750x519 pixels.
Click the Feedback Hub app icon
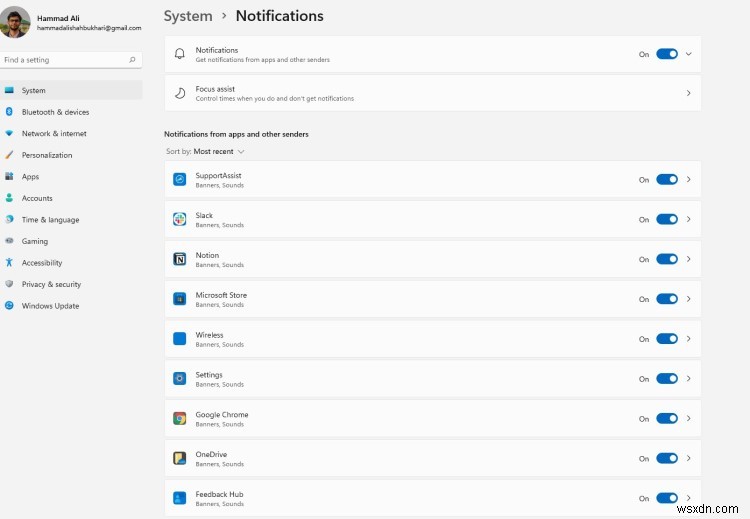coord(179,498)
